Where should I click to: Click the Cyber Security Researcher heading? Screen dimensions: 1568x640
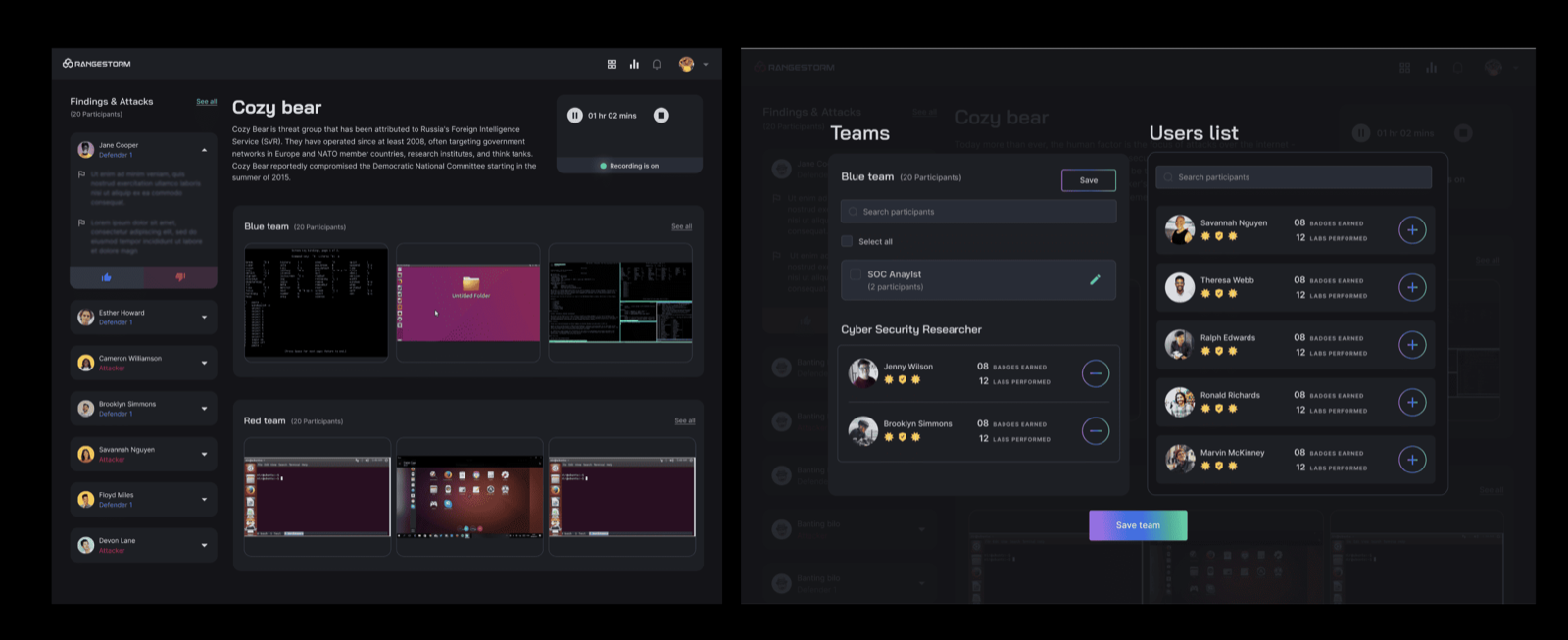tap(911, 330)
